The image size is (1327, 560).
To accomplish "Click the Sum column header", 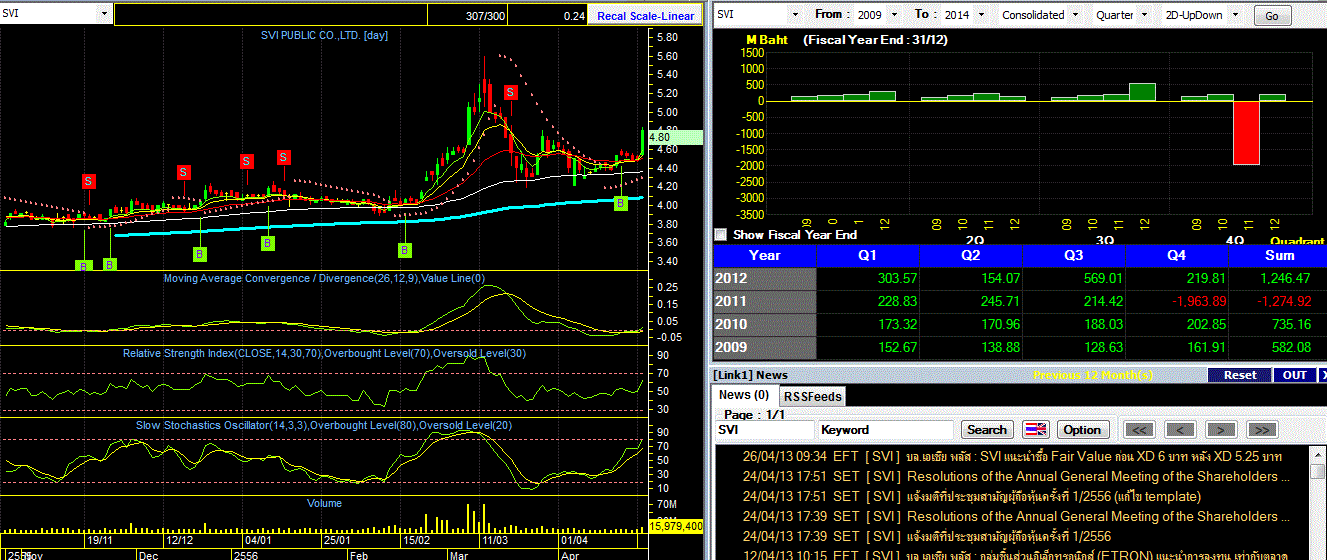I will point(1280,256).
